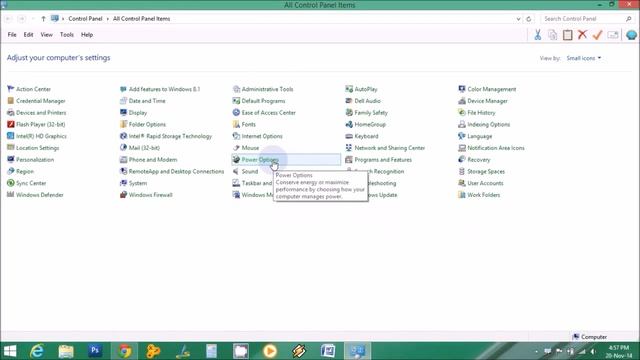Open HomeGroup
This screenshot has width=640, height=360.
point(365,124)
